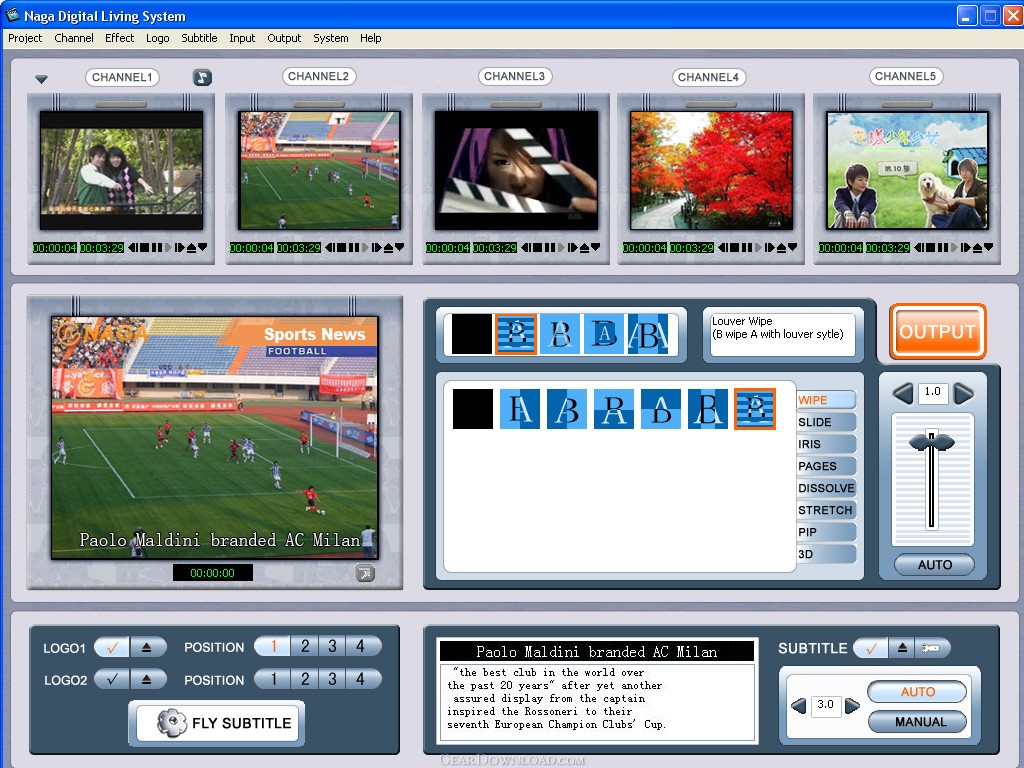Select the black cut transition in top row
Image resolution: width=1024 pixels, height=768 pixels.
click(472, 334)
